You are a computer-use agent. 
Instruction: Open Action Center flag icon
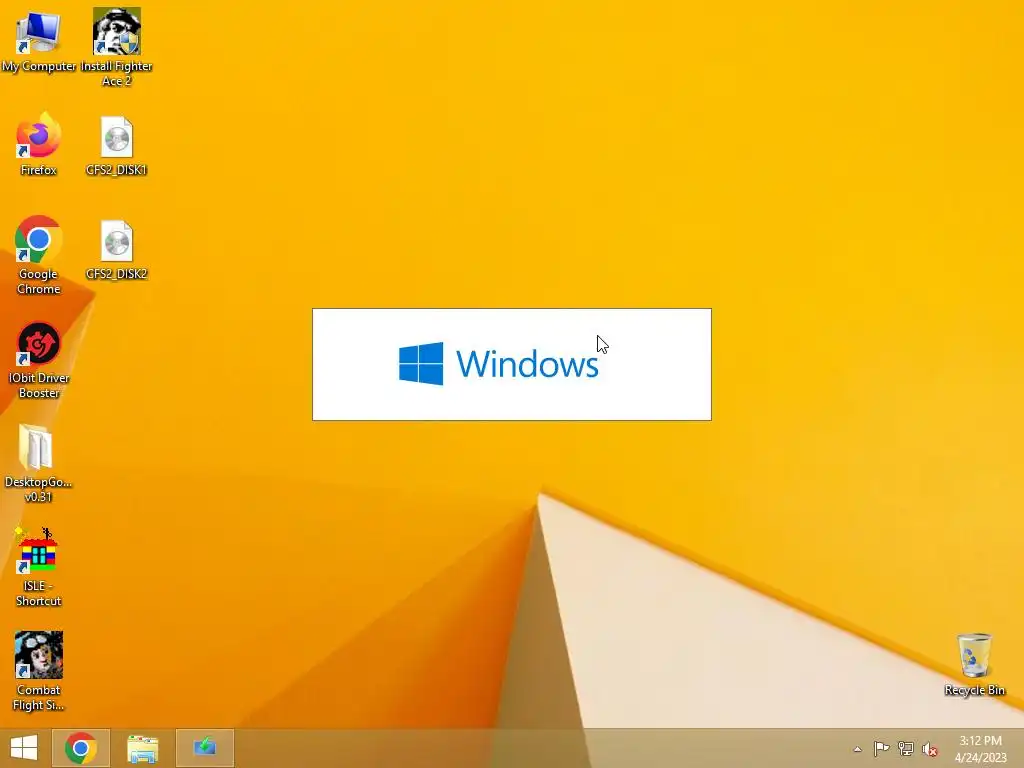coord(881,748)
